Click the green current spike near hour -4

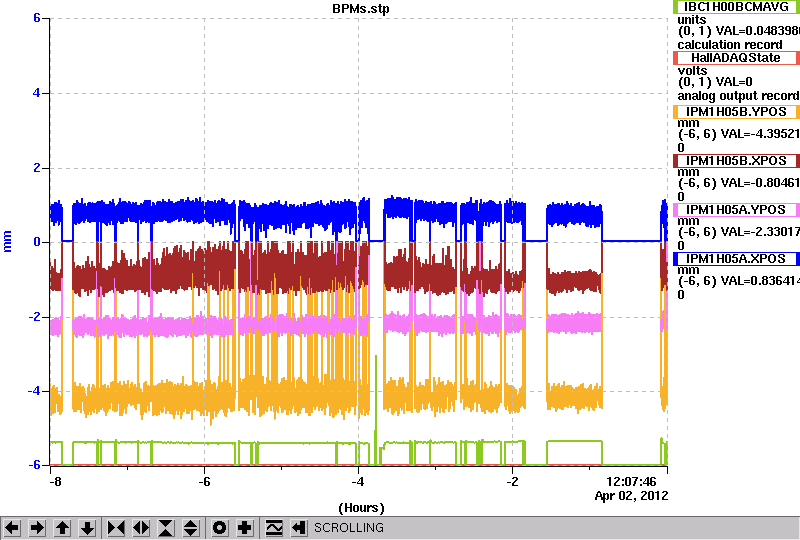pos(376,408)
